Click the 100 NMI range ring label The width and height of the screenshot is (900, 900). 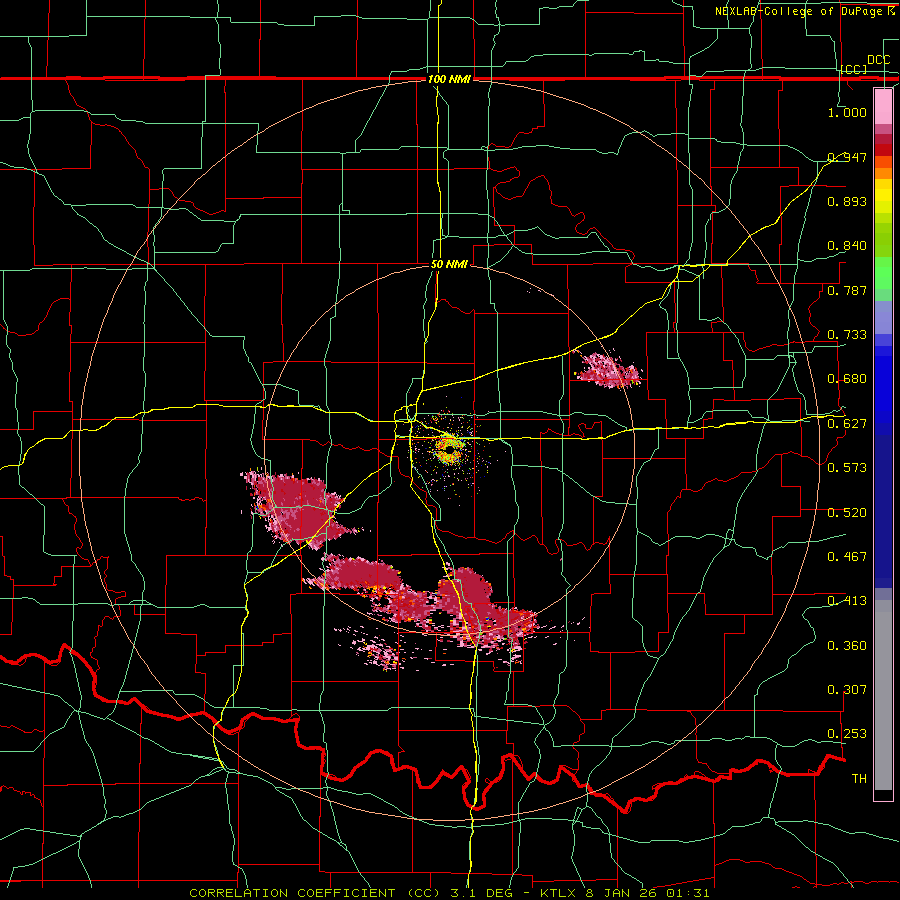click(x=449, y=79)
